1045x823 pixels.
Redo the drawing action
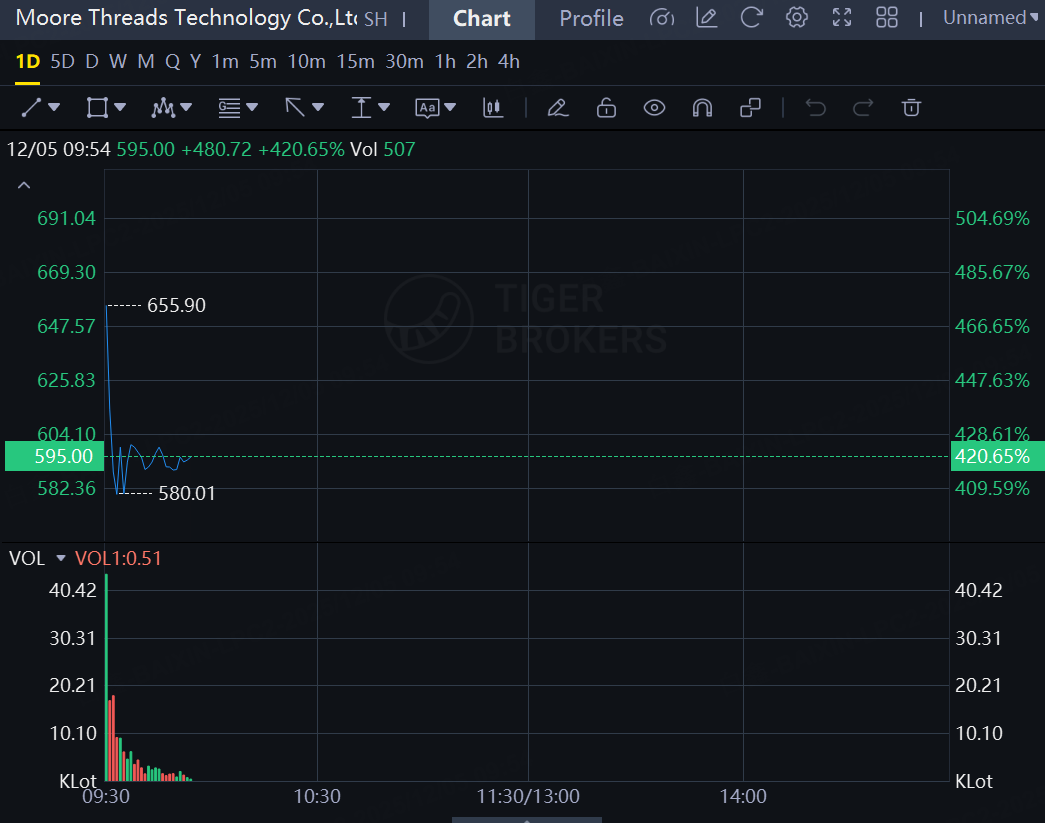[x=863, y=107]
